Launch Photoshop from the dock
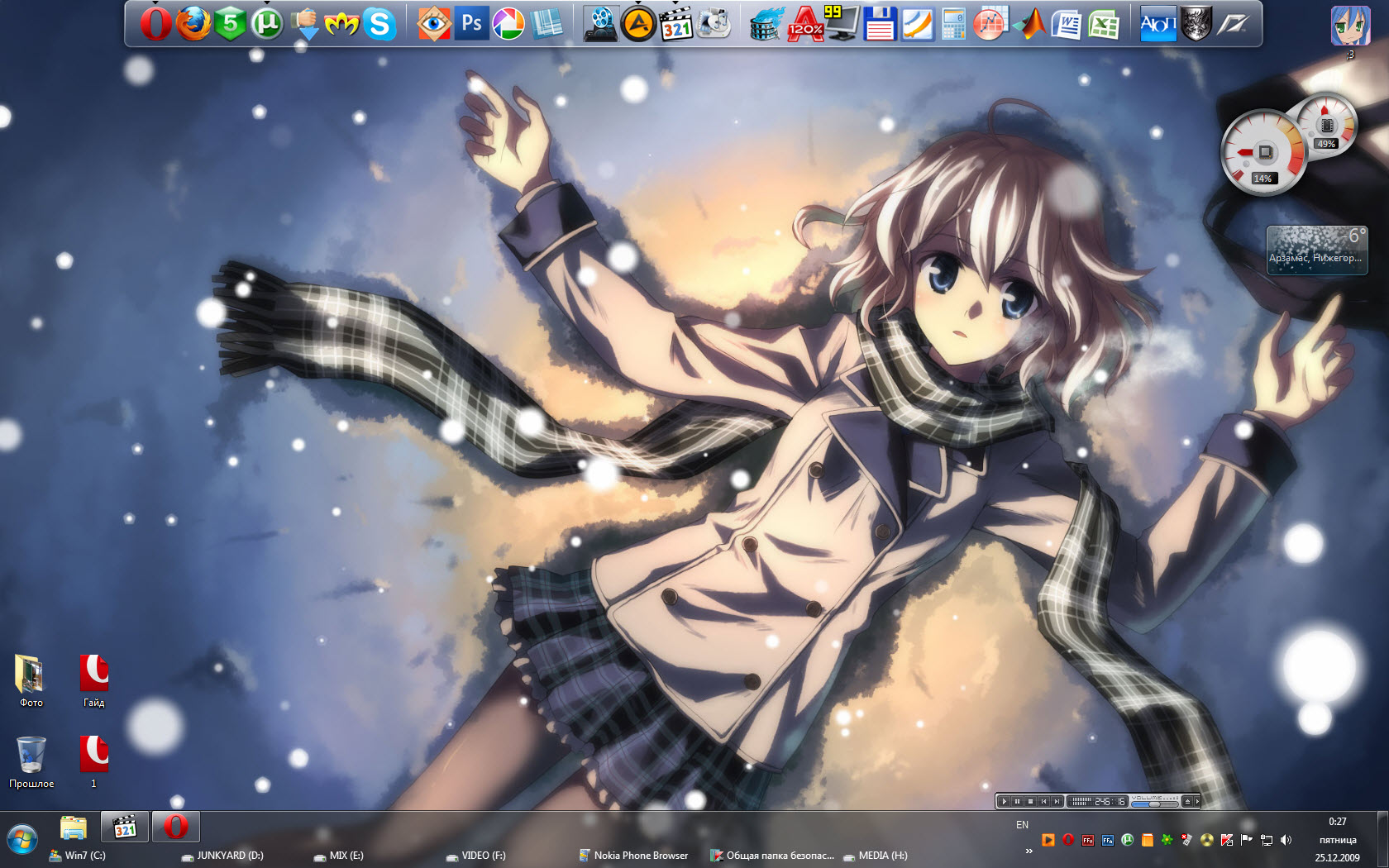The width and height of the screenshot is (1389, 868). tap(472, 24)
